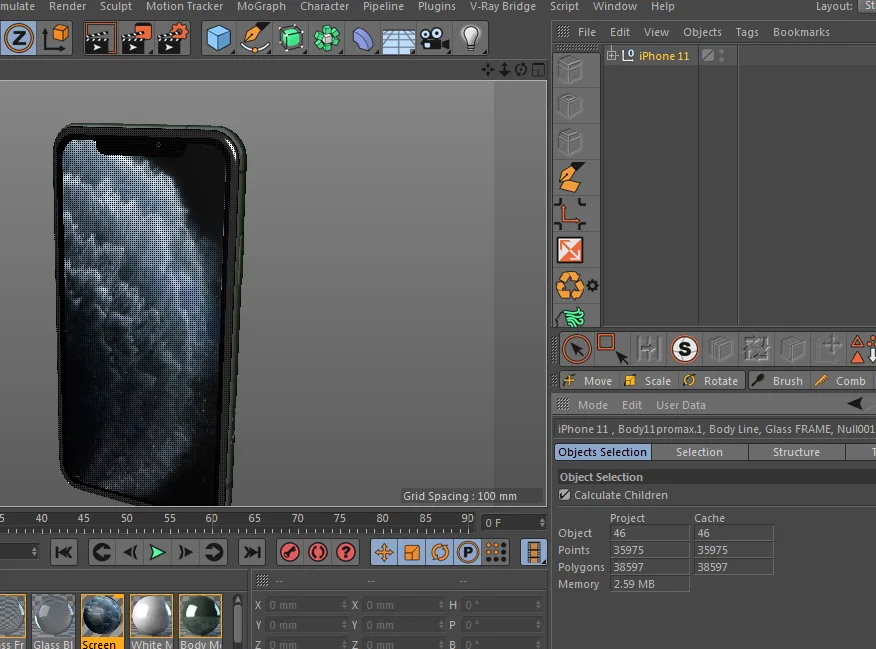The image size is (876, 649).
Task: Add a Light object to the scene
Action: (x=470, y=38)
